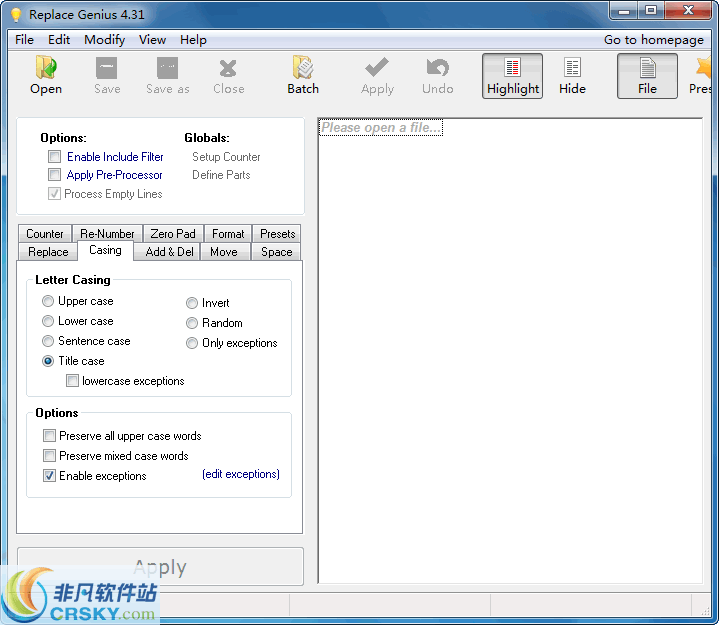Switch to the Zero Pad tab
Screen dimensions: 719x625
pyautogui.click(x=173, y=234)
